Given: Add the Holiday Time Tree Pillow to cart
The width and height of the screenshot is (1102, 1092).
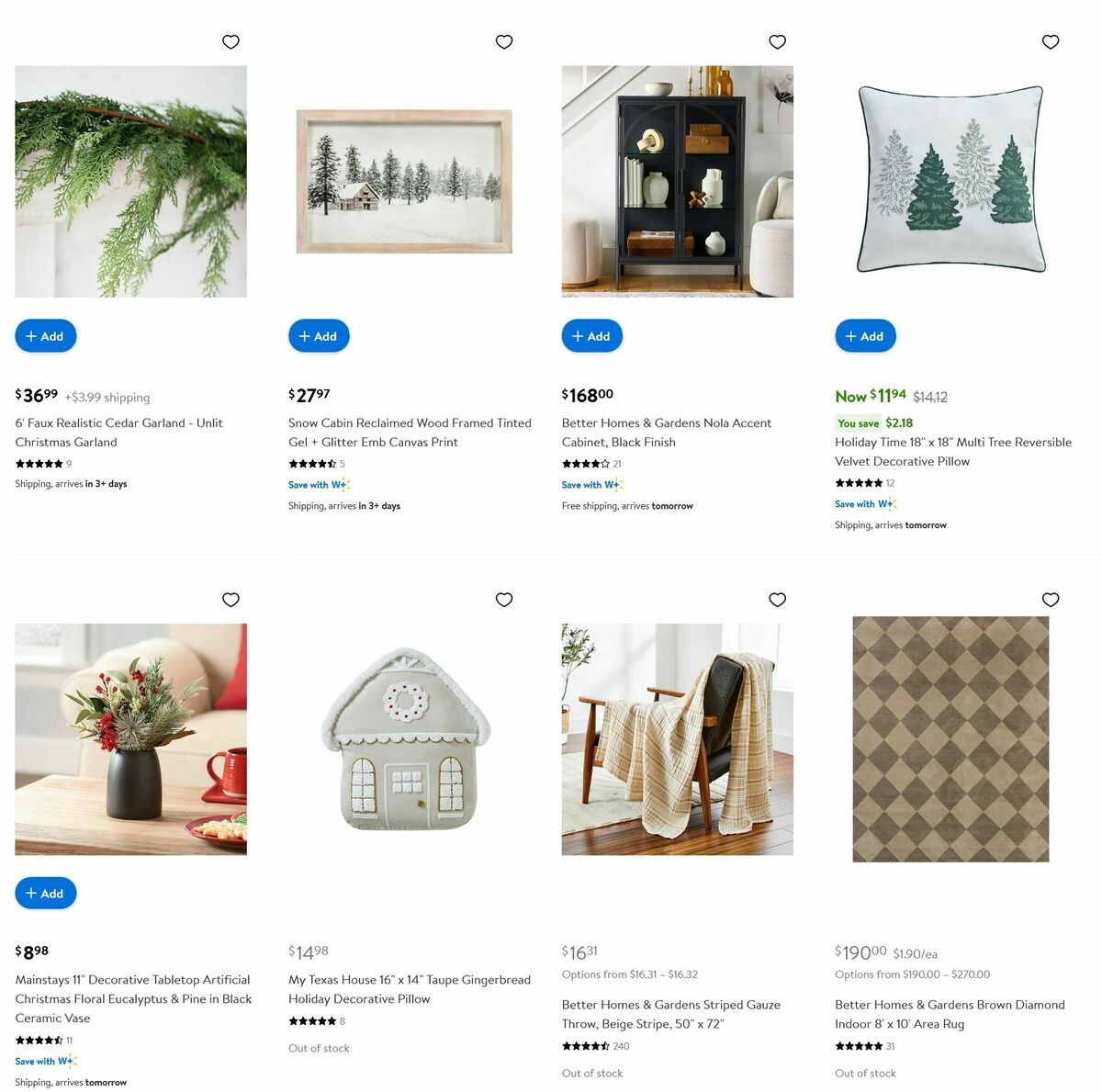Looking at the screenshot, I should (865, 336).
